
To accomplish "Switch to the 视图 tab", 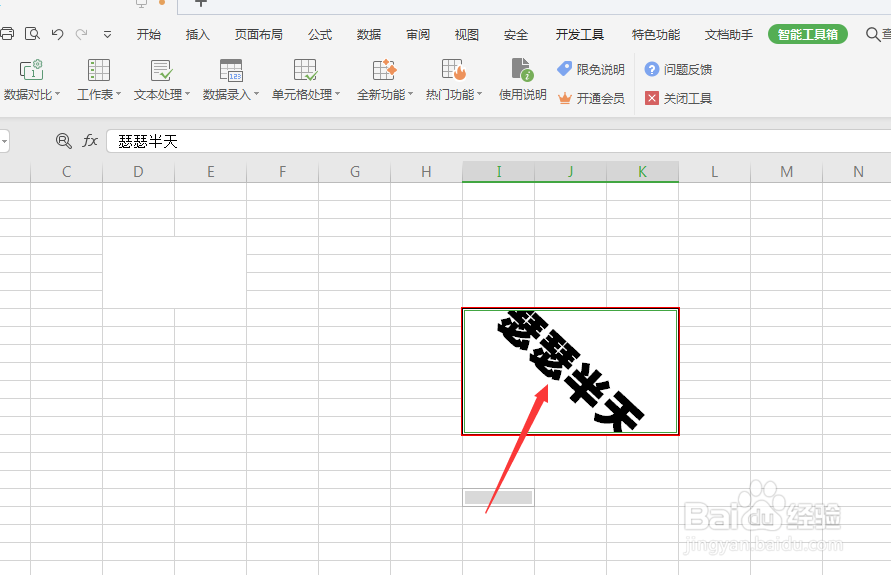I will (x=467, y=35).
